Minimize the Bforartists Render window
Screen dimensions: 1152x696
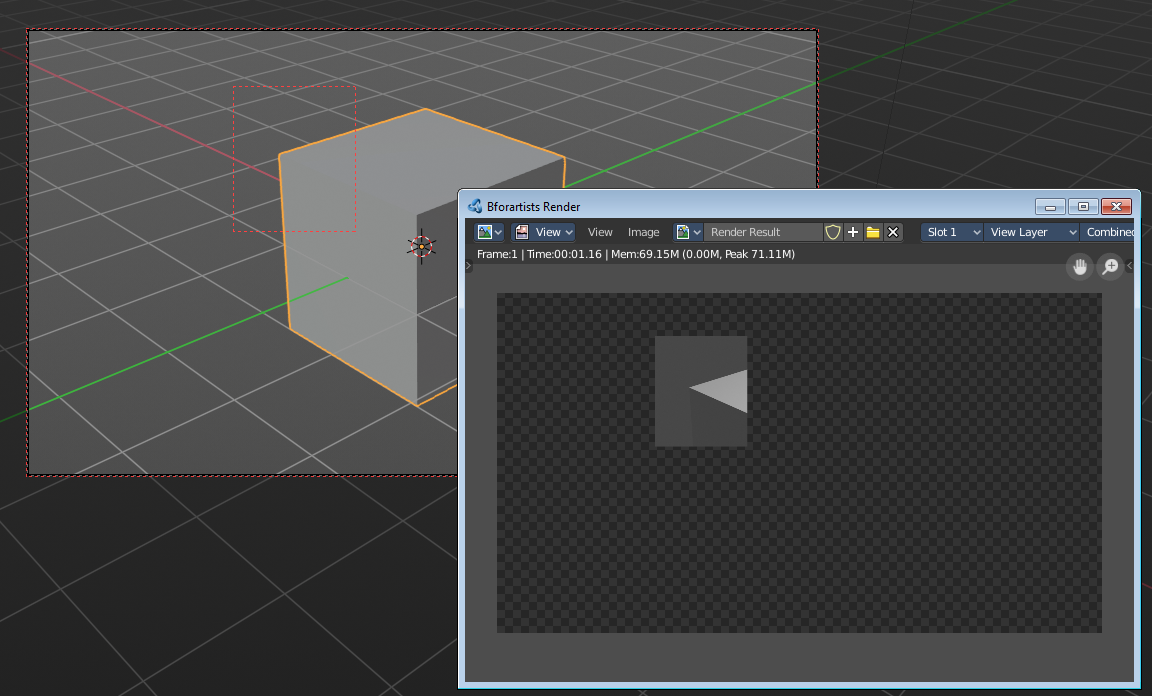pos(1050,207)
